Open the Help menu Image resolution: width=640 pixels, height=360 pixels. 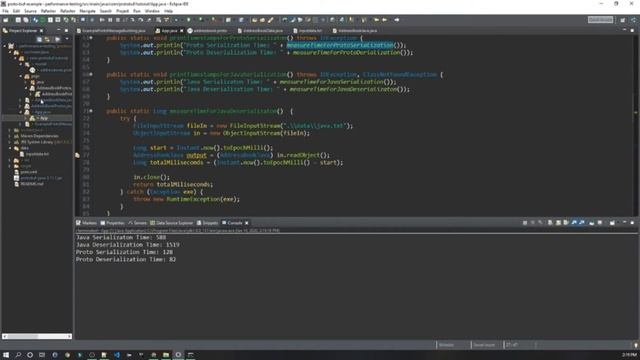(x=168, y=11)
